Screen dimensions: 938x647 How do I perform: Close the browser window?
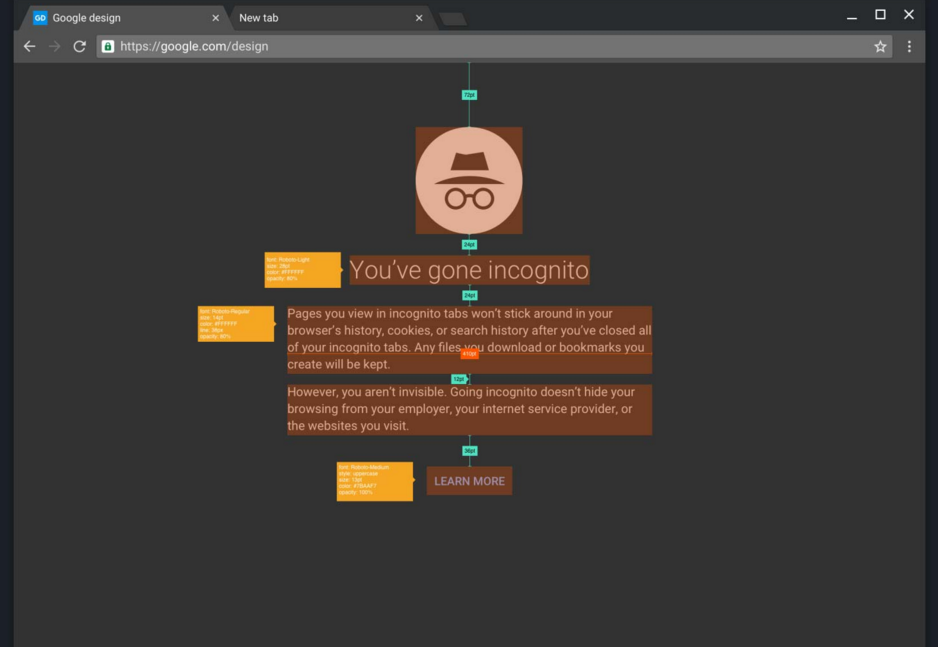click(x=909, y=14)
